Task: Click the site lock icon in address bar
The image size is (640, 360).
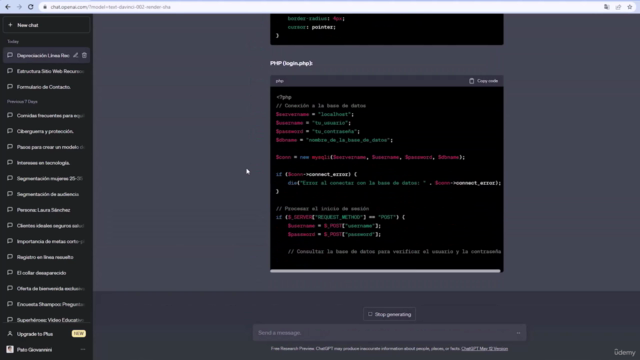Action: click(x=45, y=7)
